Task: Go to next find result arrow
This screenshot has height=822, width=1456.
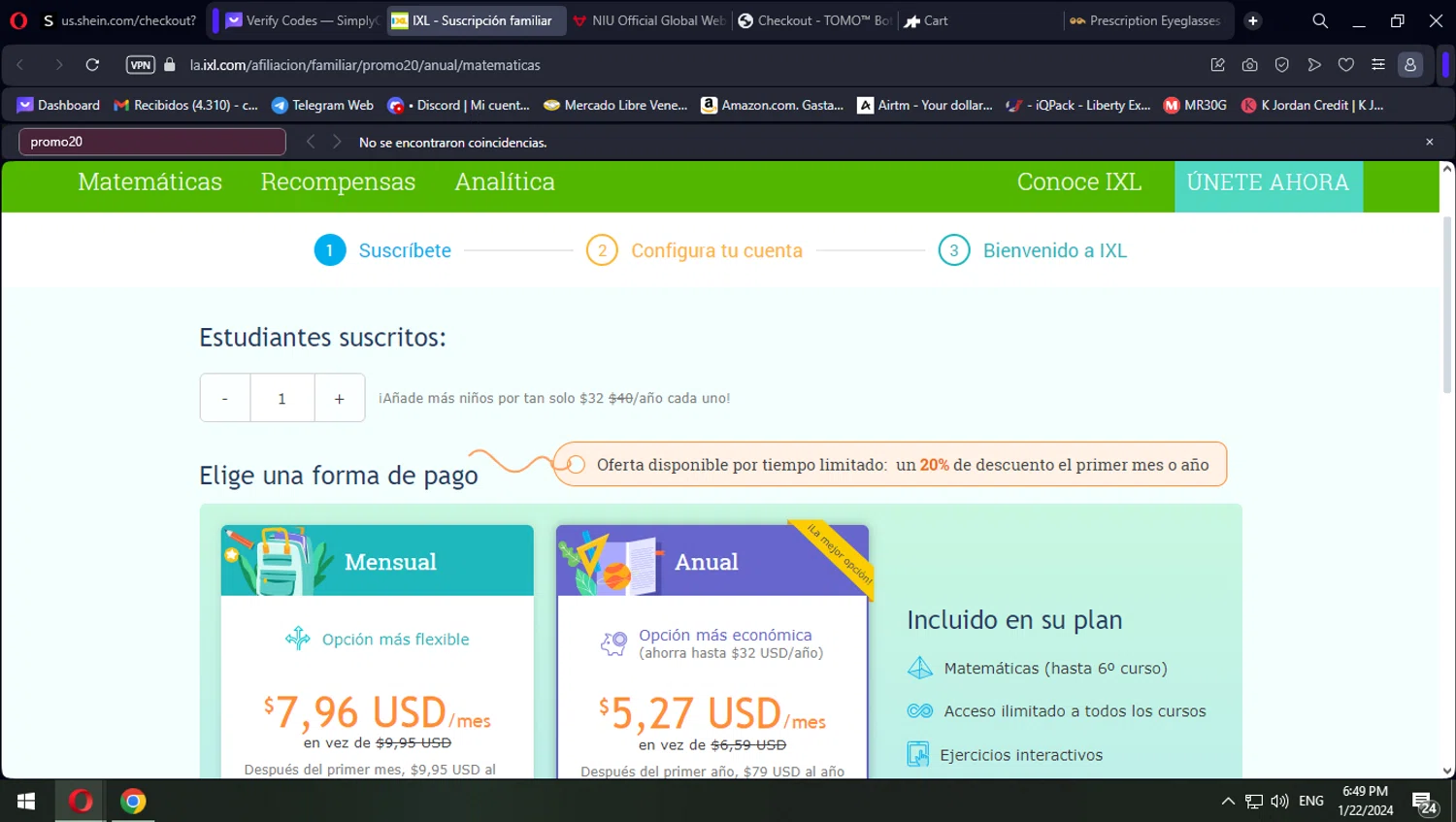Action: [x=337, y=142]
